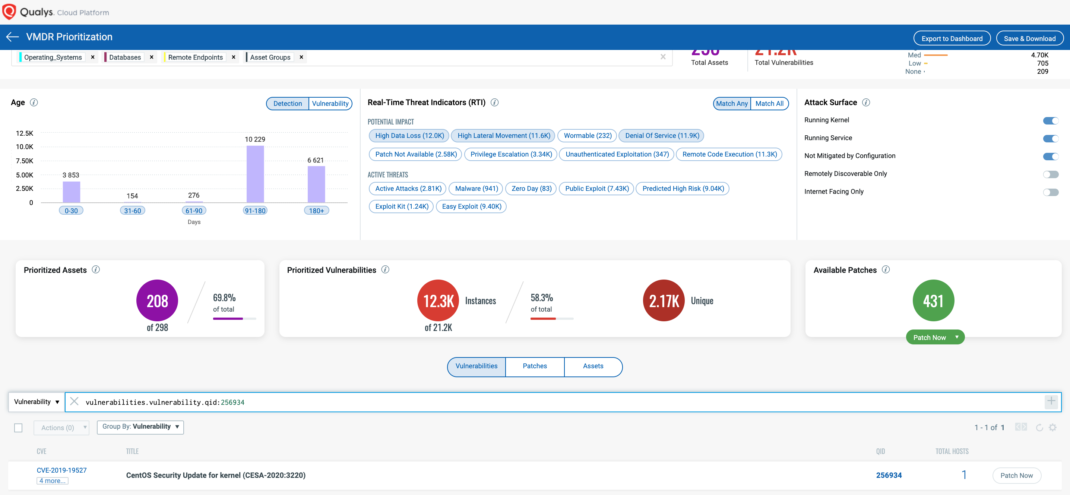Click the back arrow beside VMDR Prioritization

12,37
